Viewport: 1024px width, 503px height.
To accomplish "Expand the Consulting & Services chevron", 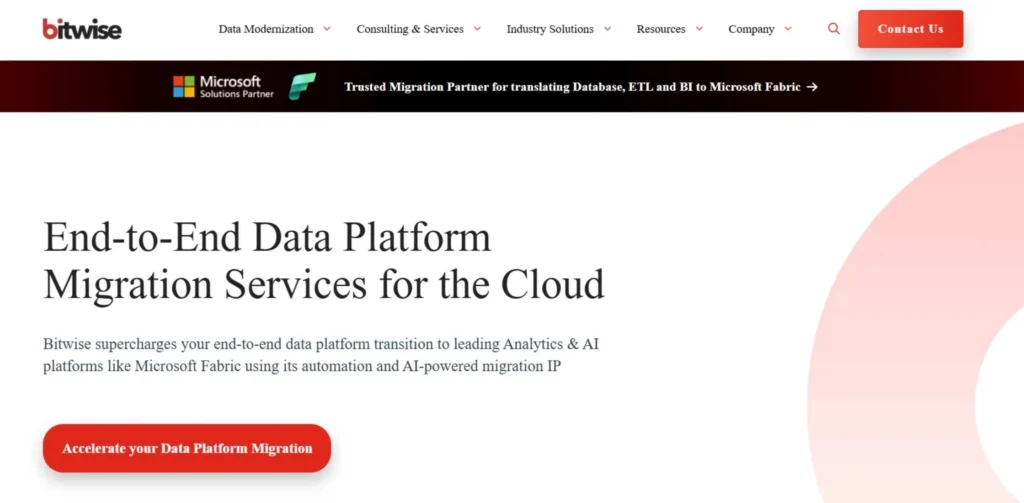I will click(477, 29).
